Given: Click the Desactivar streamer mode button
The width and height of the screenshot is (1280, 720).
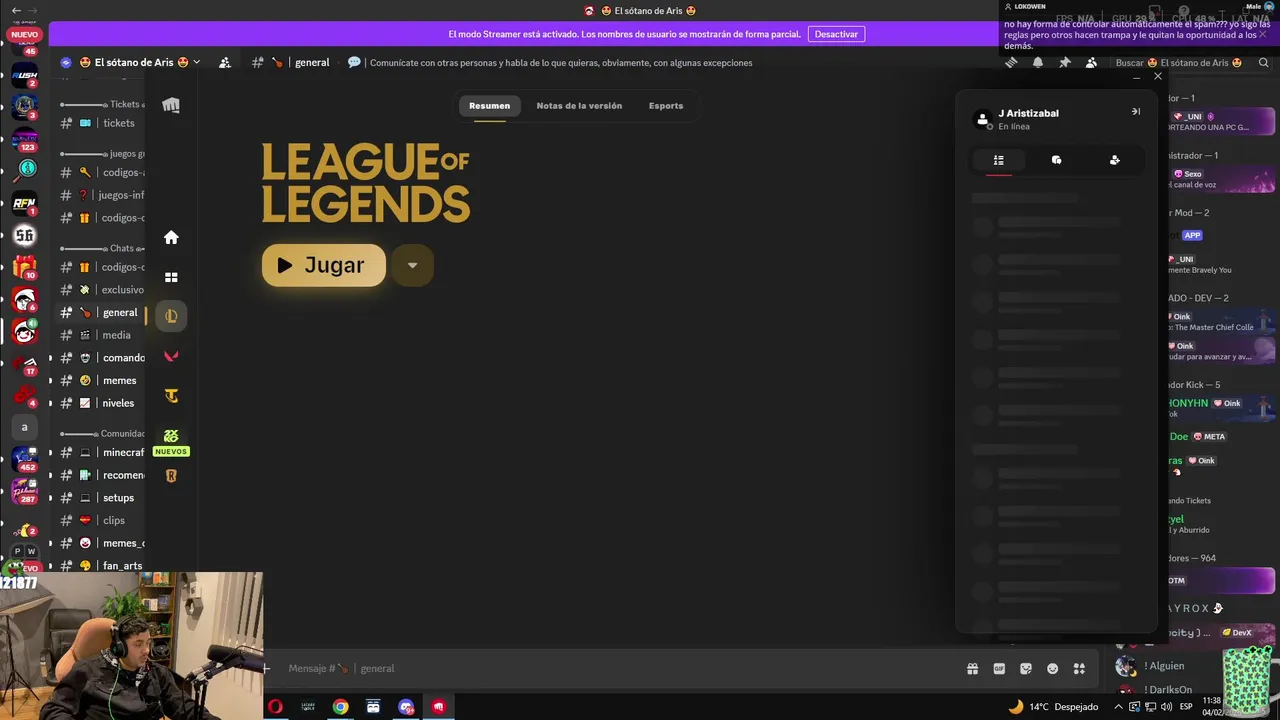Looking at the screenshot, I should point(836,34).
